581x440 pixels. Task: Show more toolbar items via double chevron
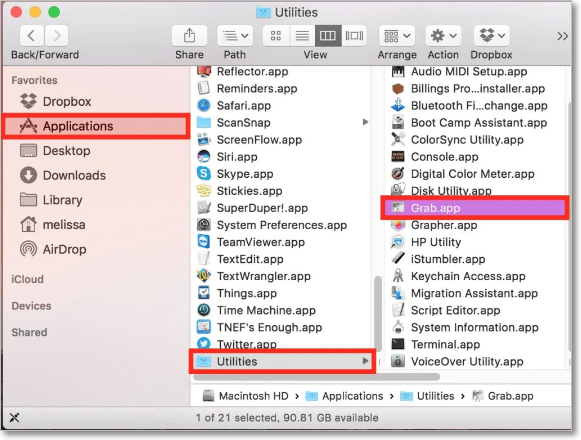[x=562, y=36]
